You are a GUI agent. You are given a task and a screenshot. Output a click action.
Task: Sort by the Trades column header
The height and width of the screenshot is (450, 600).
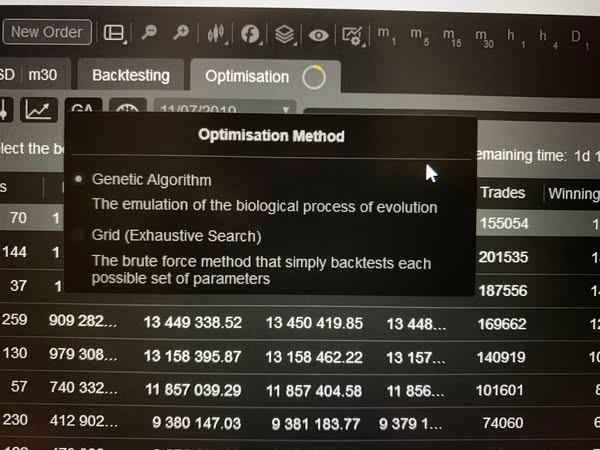point(502,193)
